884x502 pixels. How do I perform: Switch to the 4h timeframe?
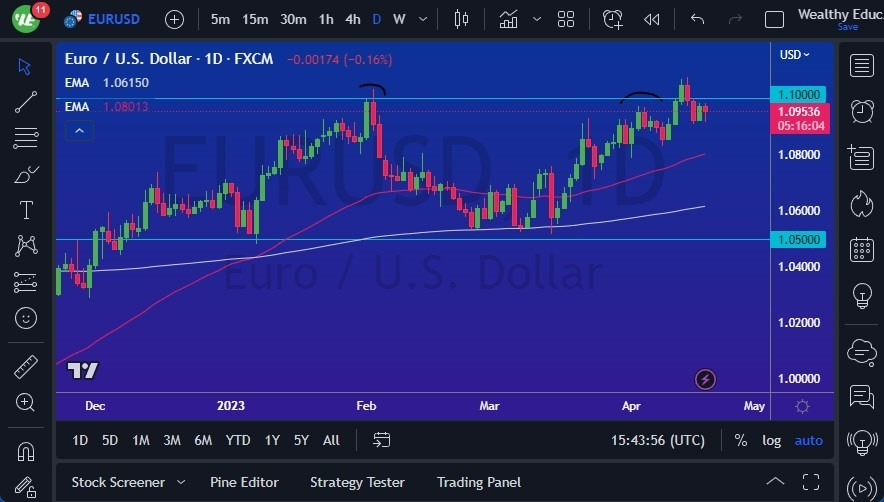click(x=353, y=19)
